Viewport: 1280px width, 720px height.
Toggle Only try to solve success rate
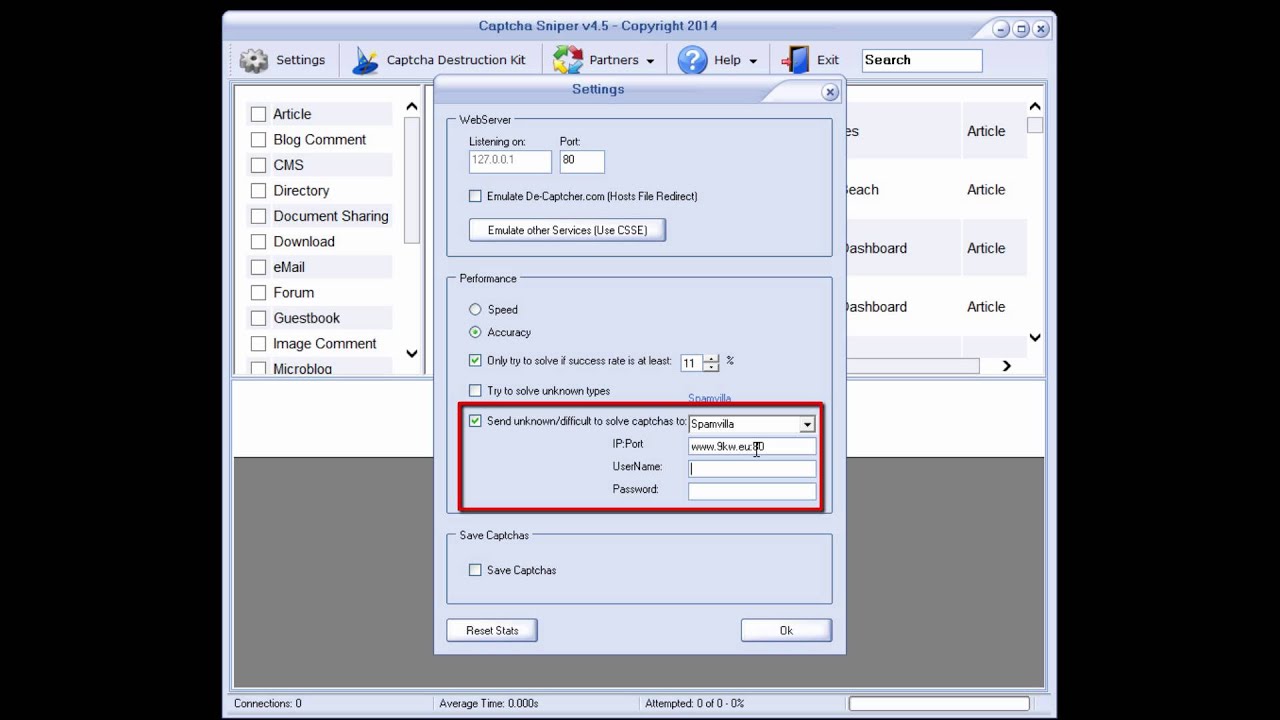(475, 360)
